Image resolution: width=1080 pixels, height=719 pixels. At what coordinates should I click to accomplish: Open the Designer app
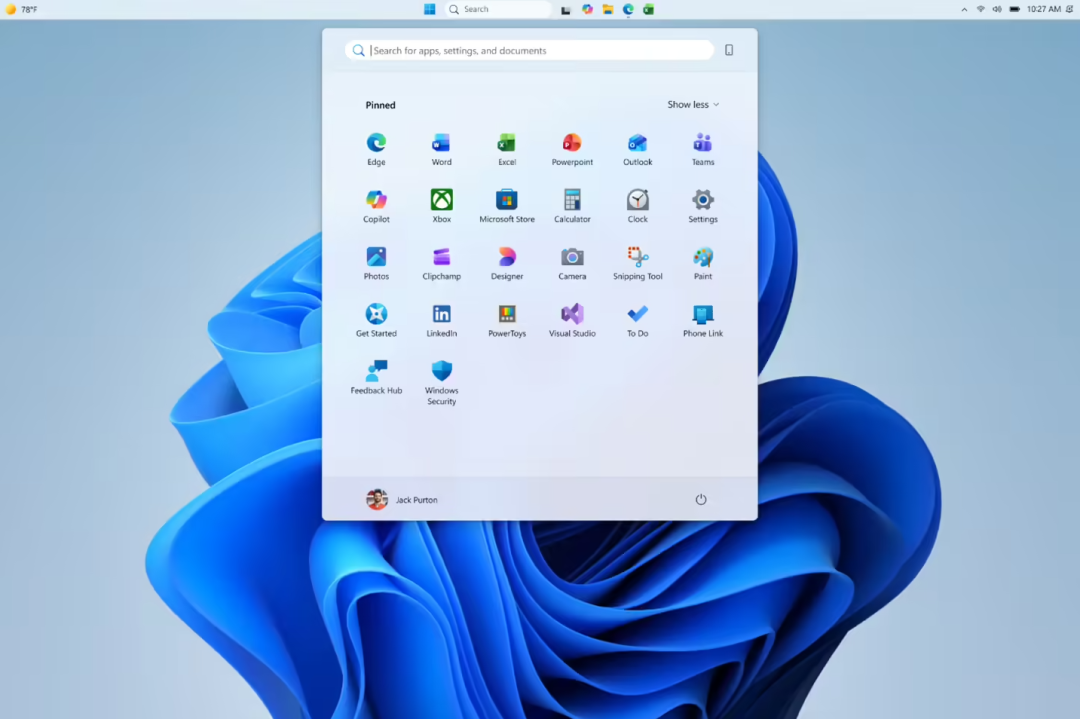click(x=507, y=264)
